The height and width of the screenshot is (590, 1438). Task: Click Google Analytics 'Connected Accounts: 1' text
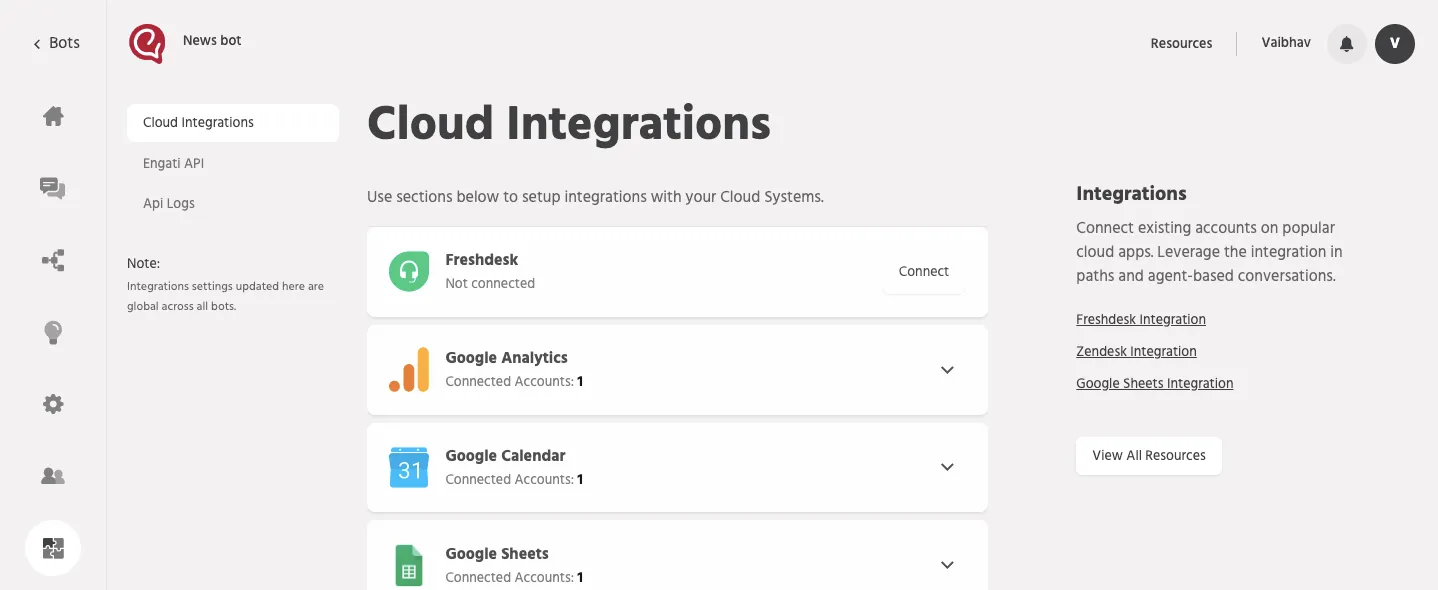[x=514, y=381]
